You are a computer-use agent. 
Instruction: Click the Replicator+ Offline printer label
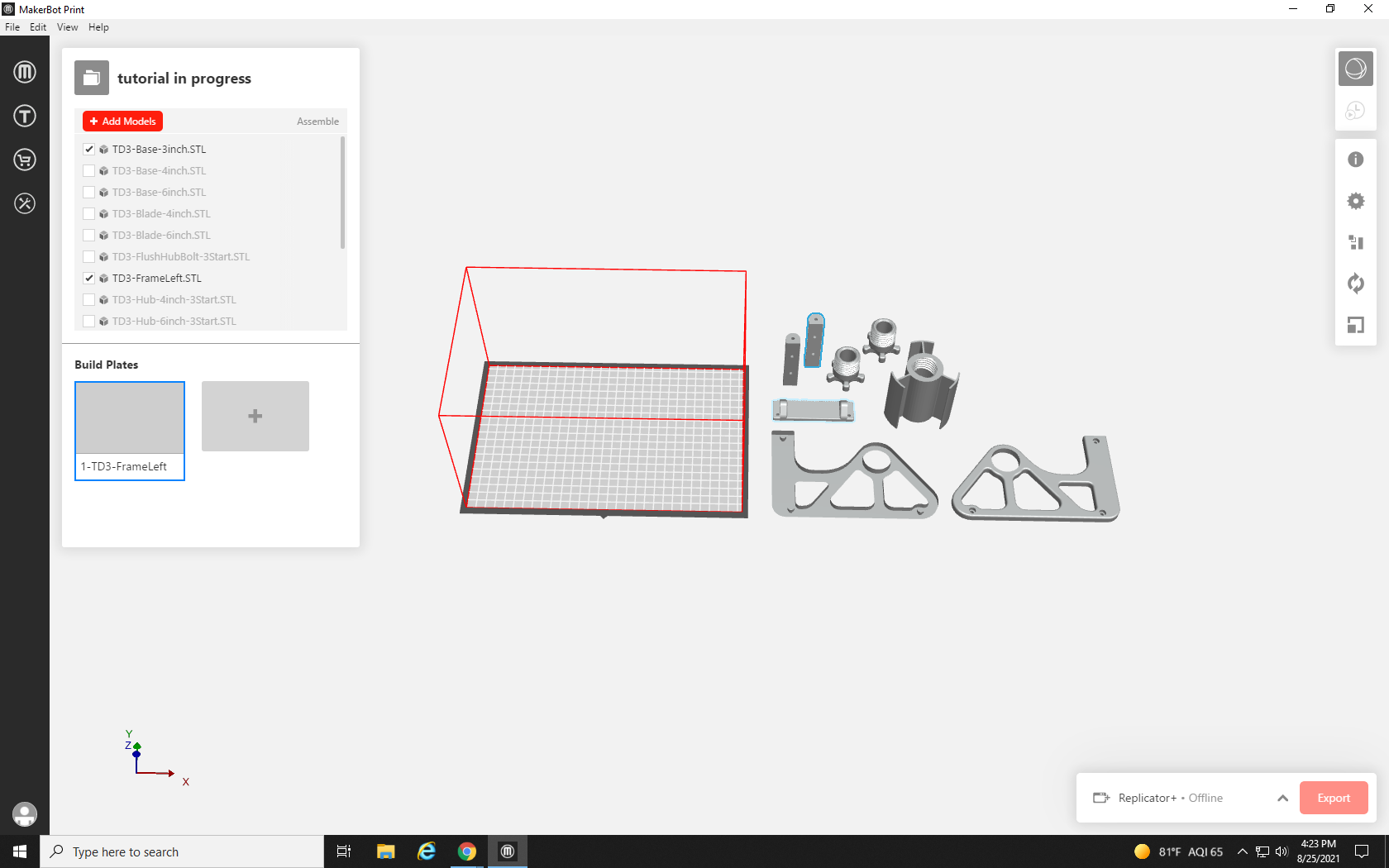pos(1170,798)
